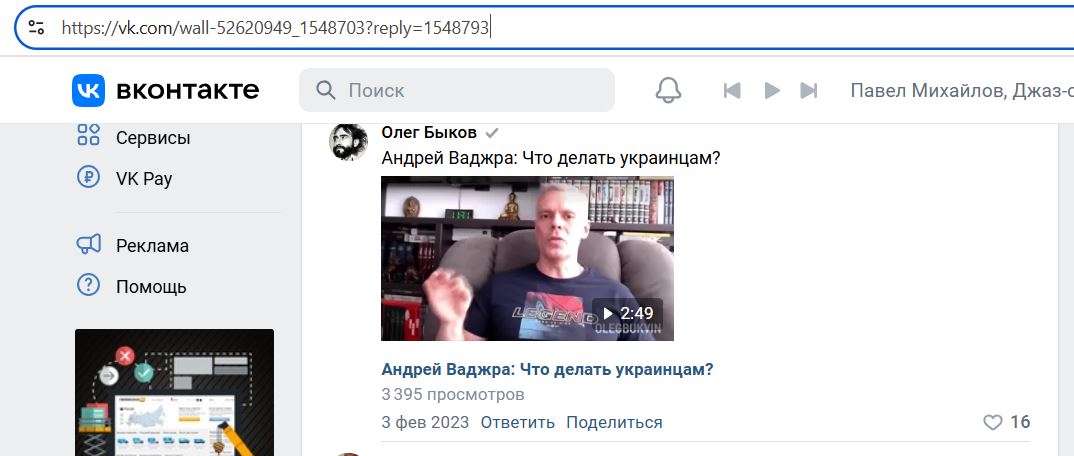Open the Сервисы sidebar item
This screenshot has height=456, width=1074.
[134, 138]
